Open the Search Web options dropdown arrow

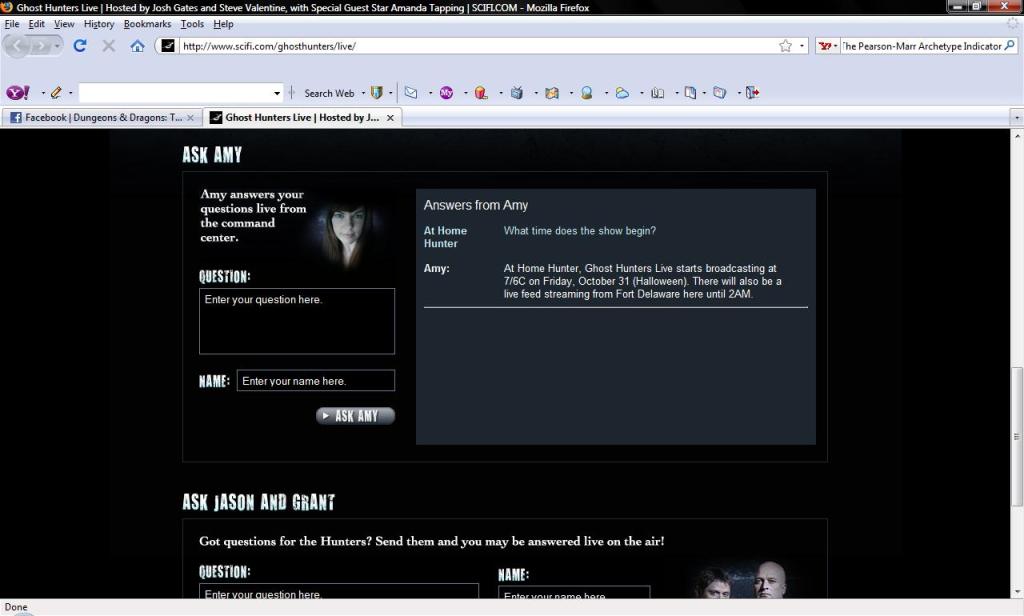pos(362,93)
